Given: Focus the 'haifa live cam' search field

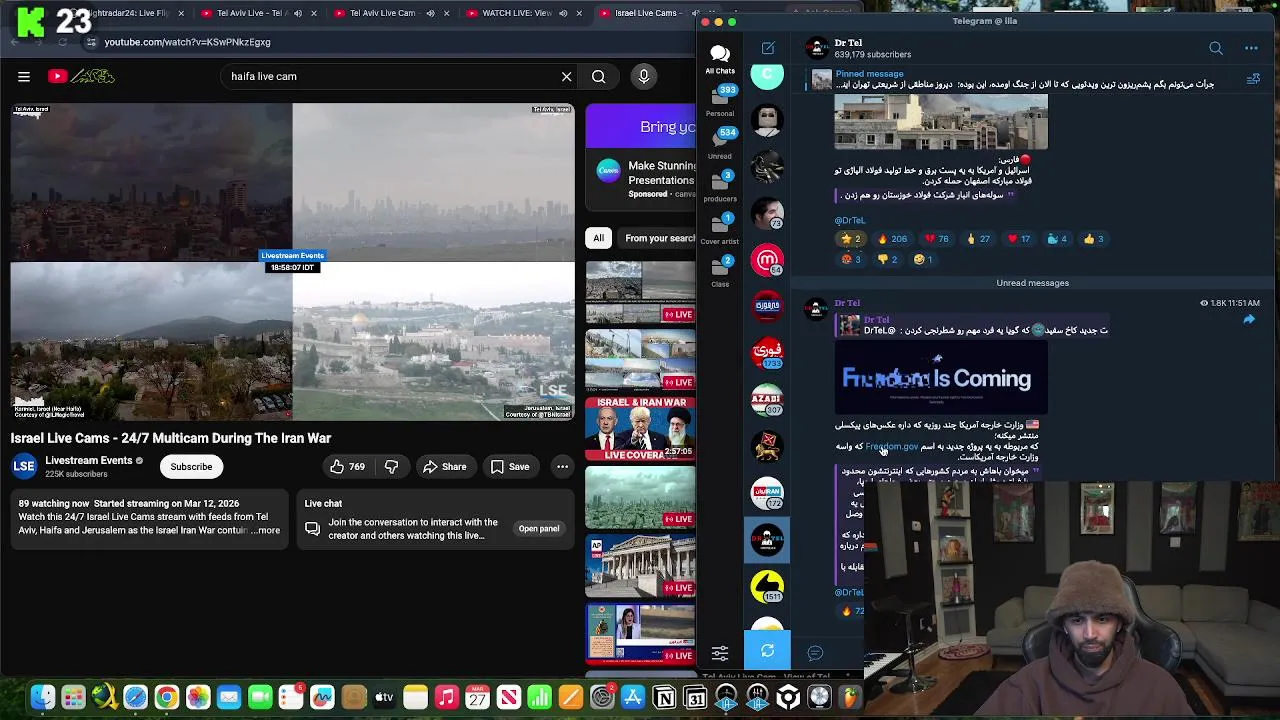Looking at the screenshot, I should coord(390,76).
